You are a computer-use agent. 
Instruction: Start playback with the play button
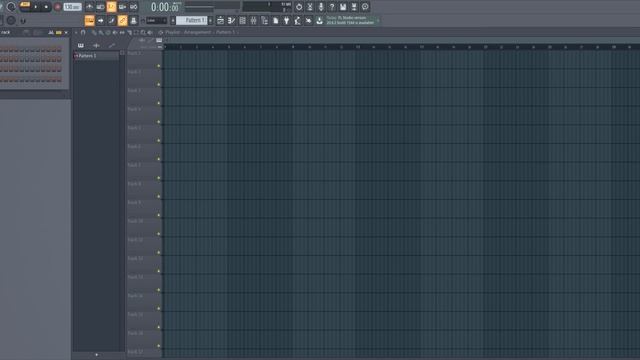coord(36,7)
